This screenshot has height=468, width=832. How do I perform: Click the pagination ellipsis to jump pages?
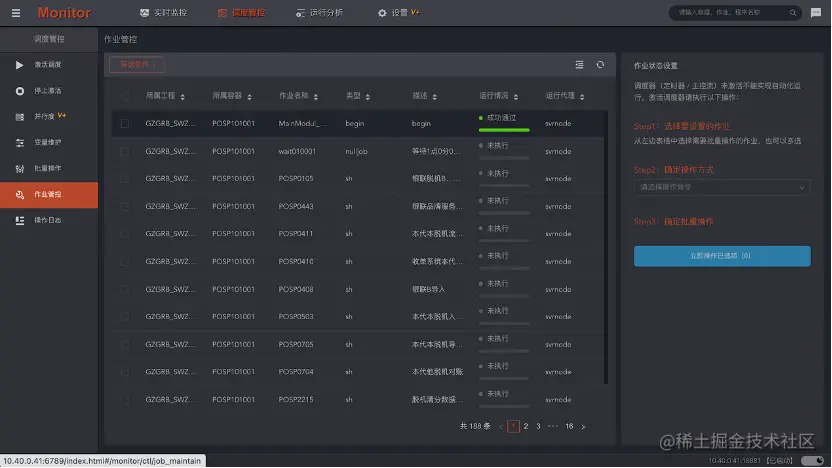click(x=553, y=426)
